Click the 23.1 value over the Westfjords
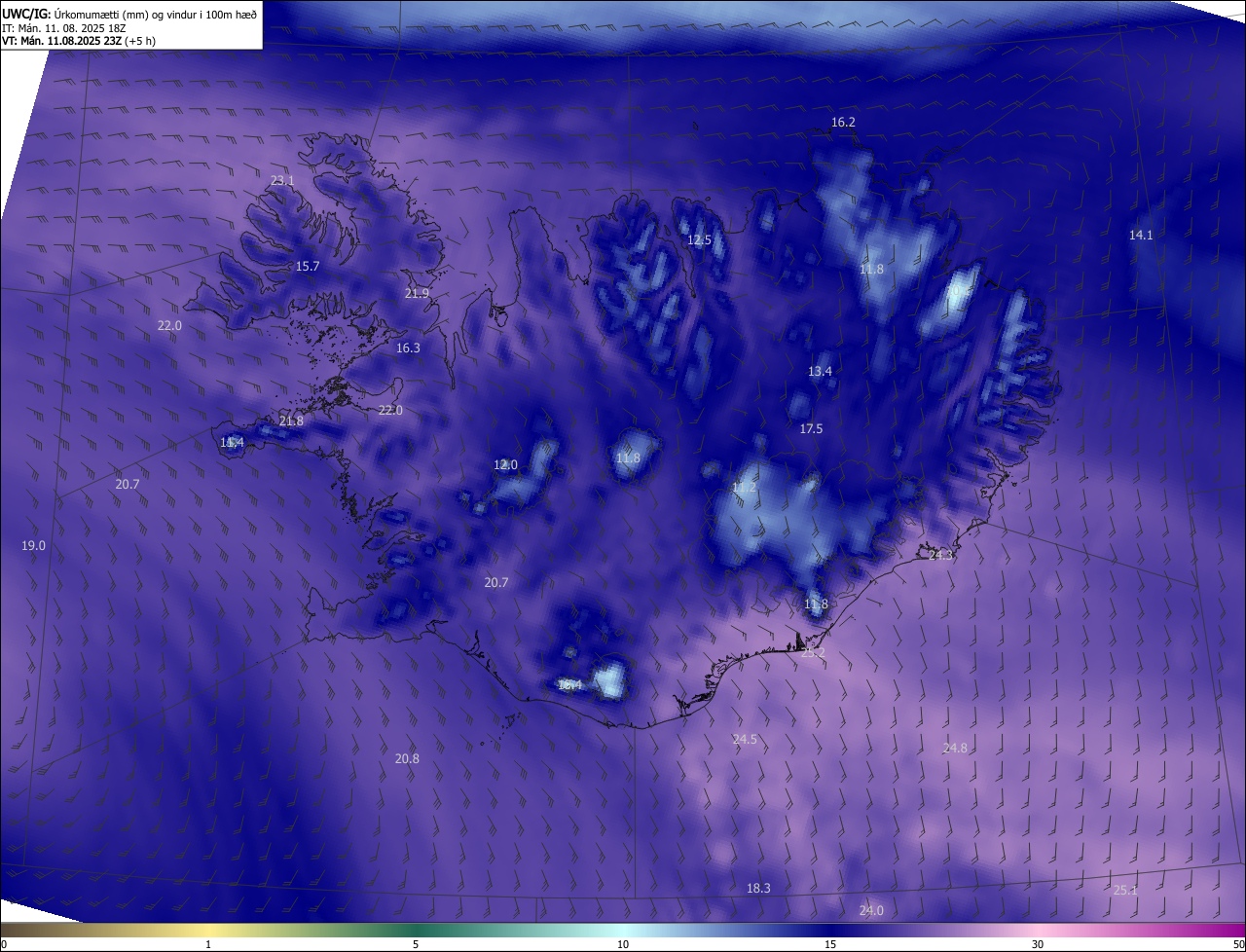The width and height of the screenshot is (1246, 952). (x=282, y=181)
